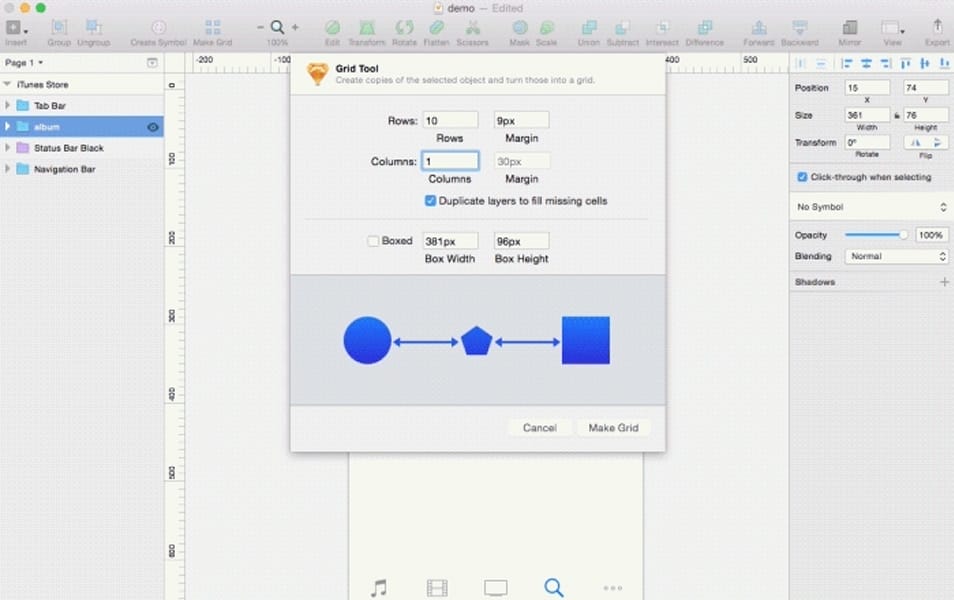This screenshot has width=954, height=600.
Task: Select the Scissors tool
Action: tap(473, 29)
